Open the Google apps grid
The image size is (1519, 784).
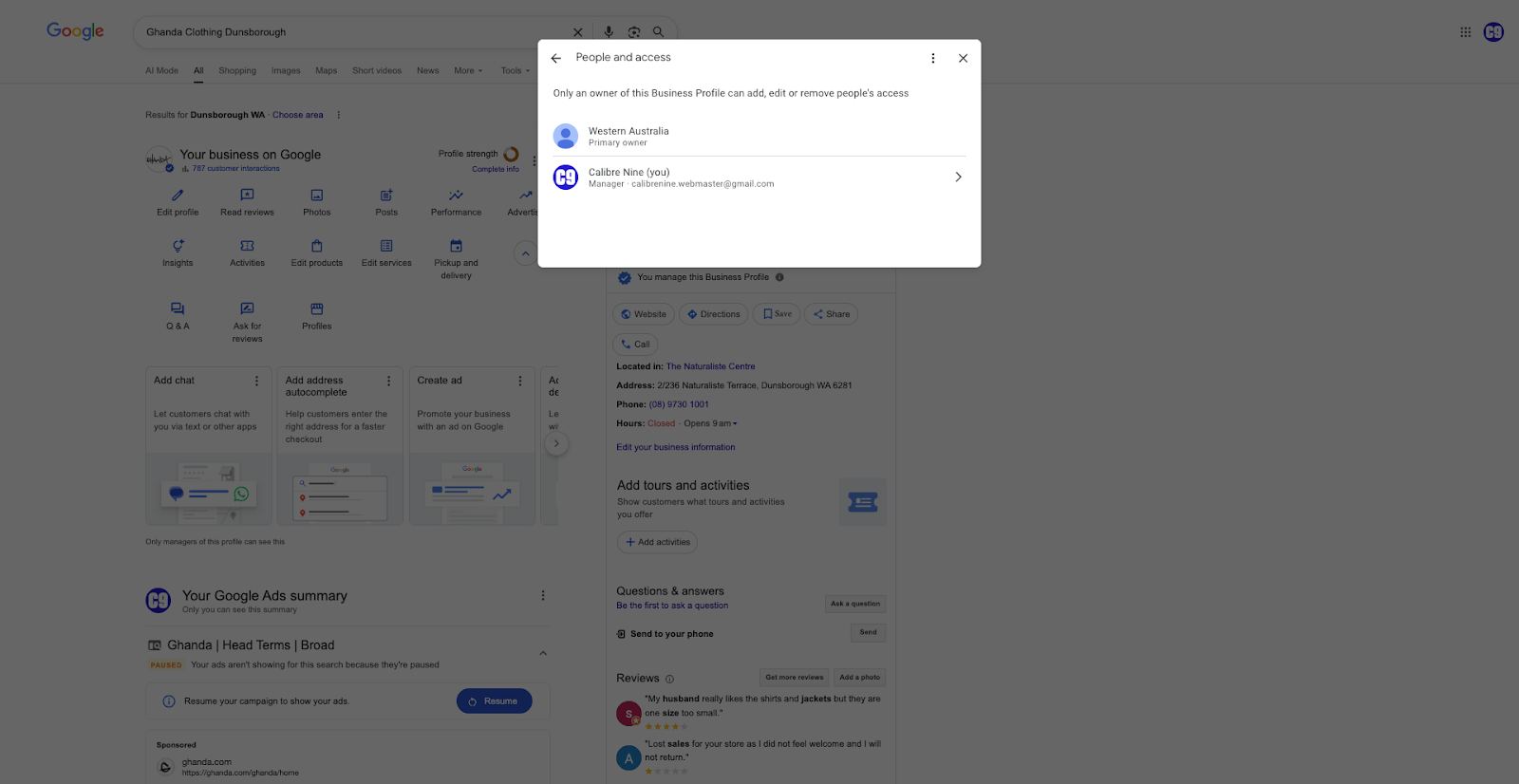pyautogui.click(x=1465, y=32)
